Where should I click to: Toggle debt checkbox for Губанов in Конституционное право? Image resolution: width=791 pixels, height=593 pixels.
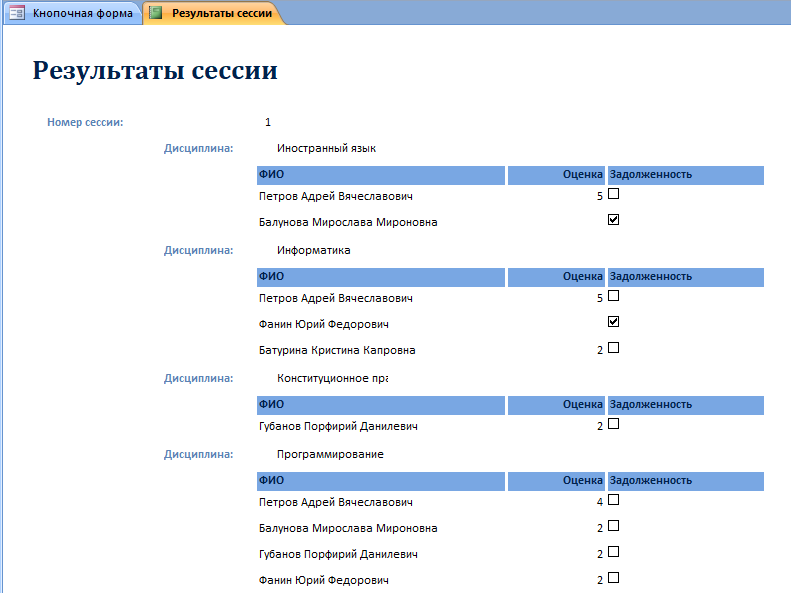[x=613, y=424]
